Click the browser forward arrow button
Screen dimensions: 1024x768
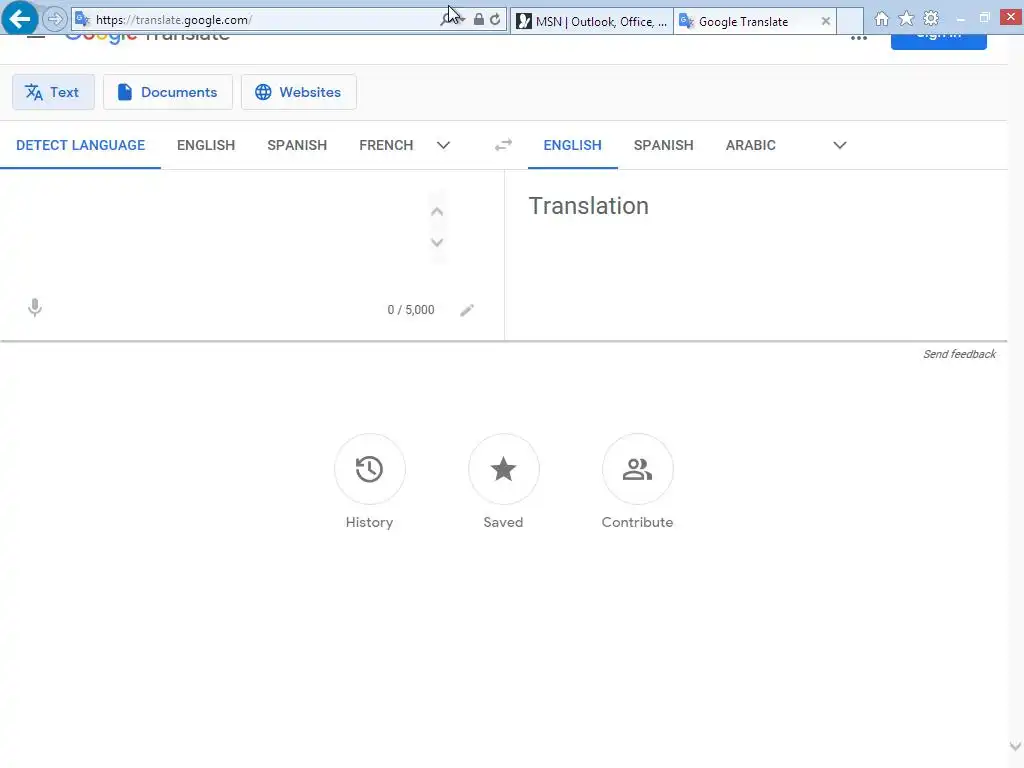tap(55, 20)
